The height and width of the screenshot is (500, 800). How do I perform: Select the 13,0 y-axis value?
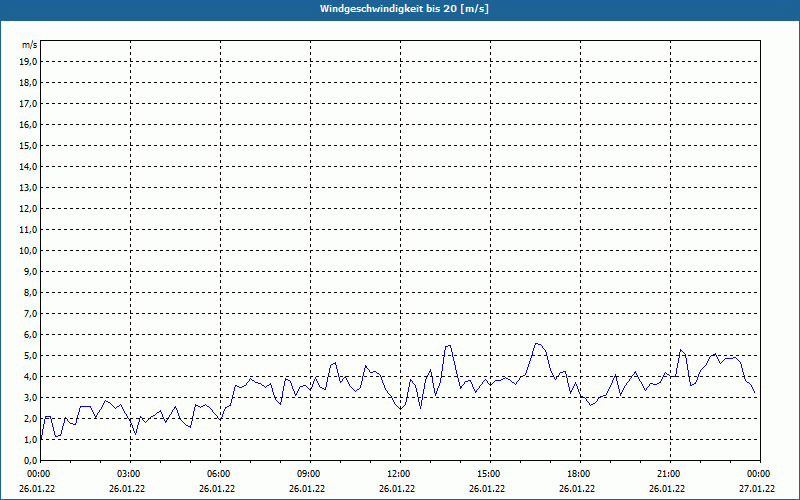(28, 188)
